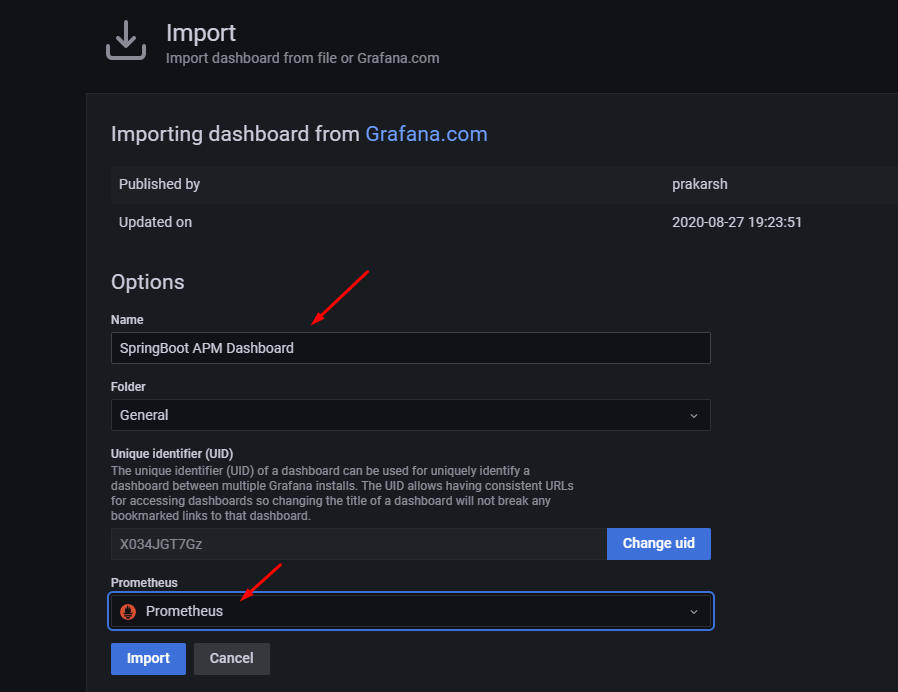Image resolution: width=898 pixels, height=692 pixels.
Task: Click the dashboard Name input field
Action: tap(411, 348)
